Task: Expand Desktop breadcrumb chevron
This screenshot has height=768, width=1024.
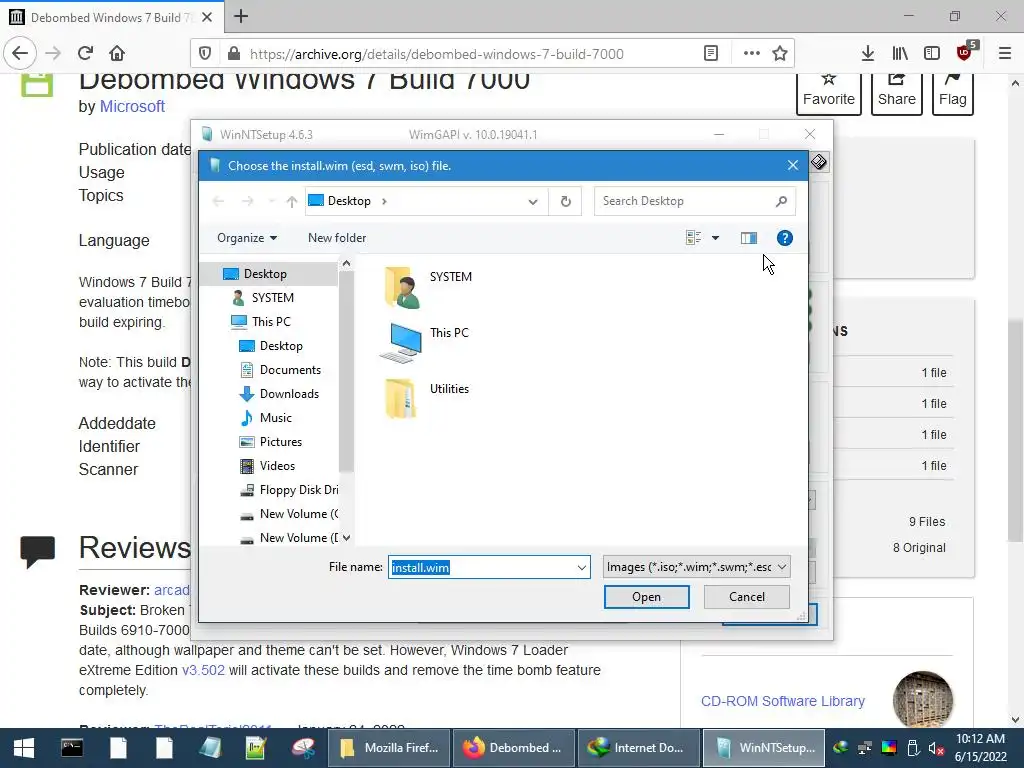Action: coord(384,201)
